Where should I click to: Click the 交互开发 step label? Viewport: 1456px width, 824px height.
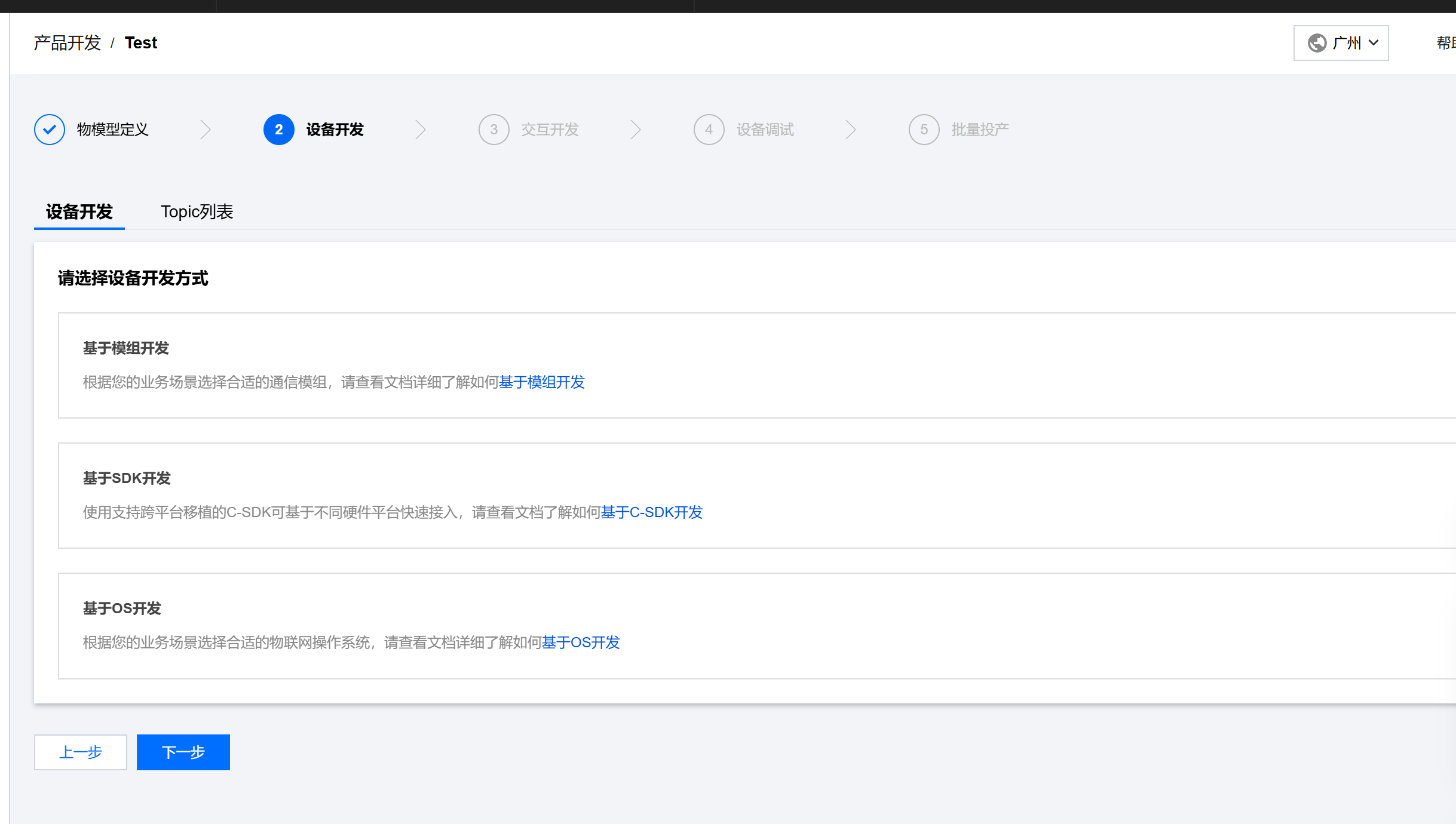point(550,130)
